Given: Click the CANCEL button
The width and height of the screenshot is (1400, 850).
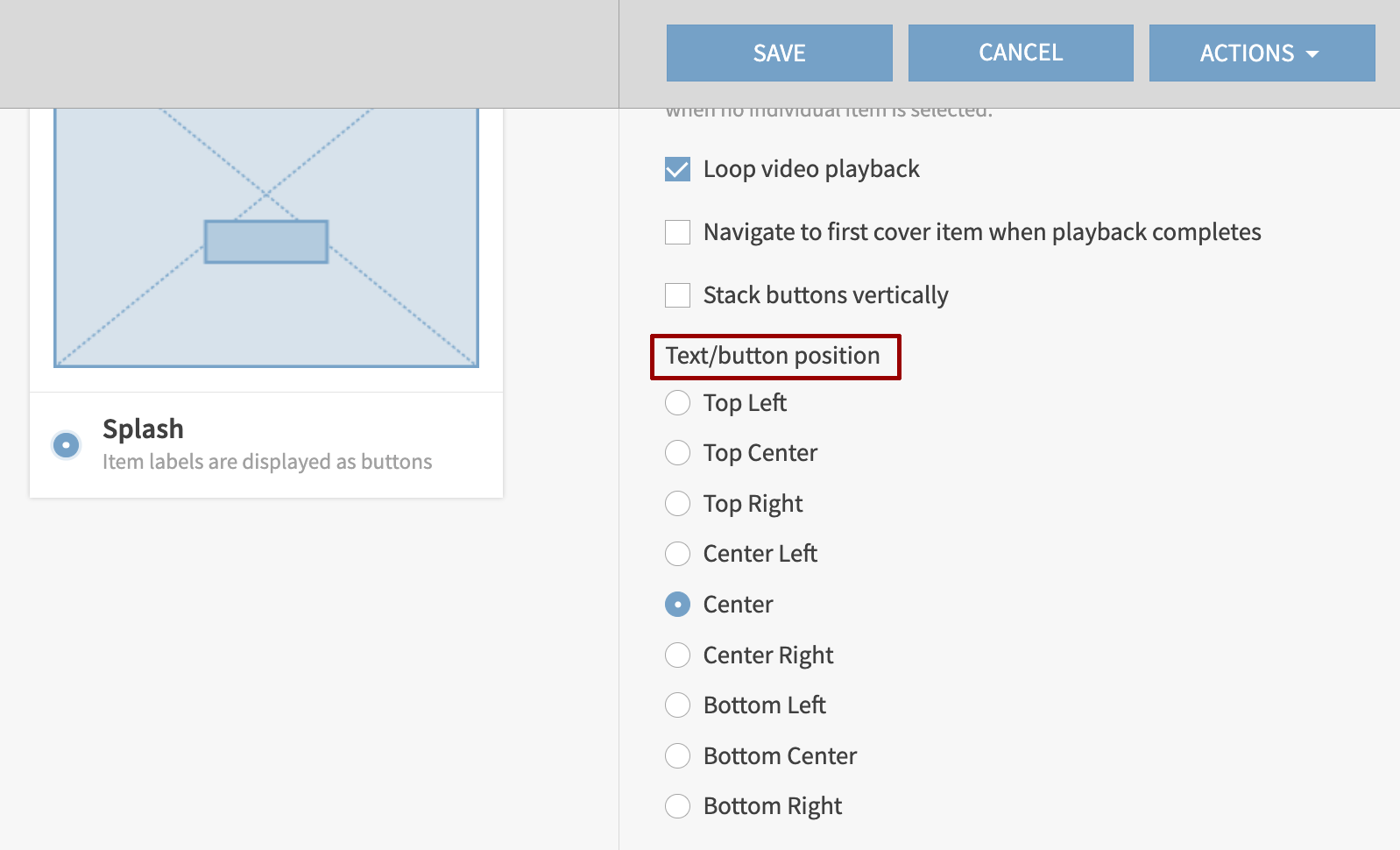Looking at the screenshot, I should [1020, 53].
